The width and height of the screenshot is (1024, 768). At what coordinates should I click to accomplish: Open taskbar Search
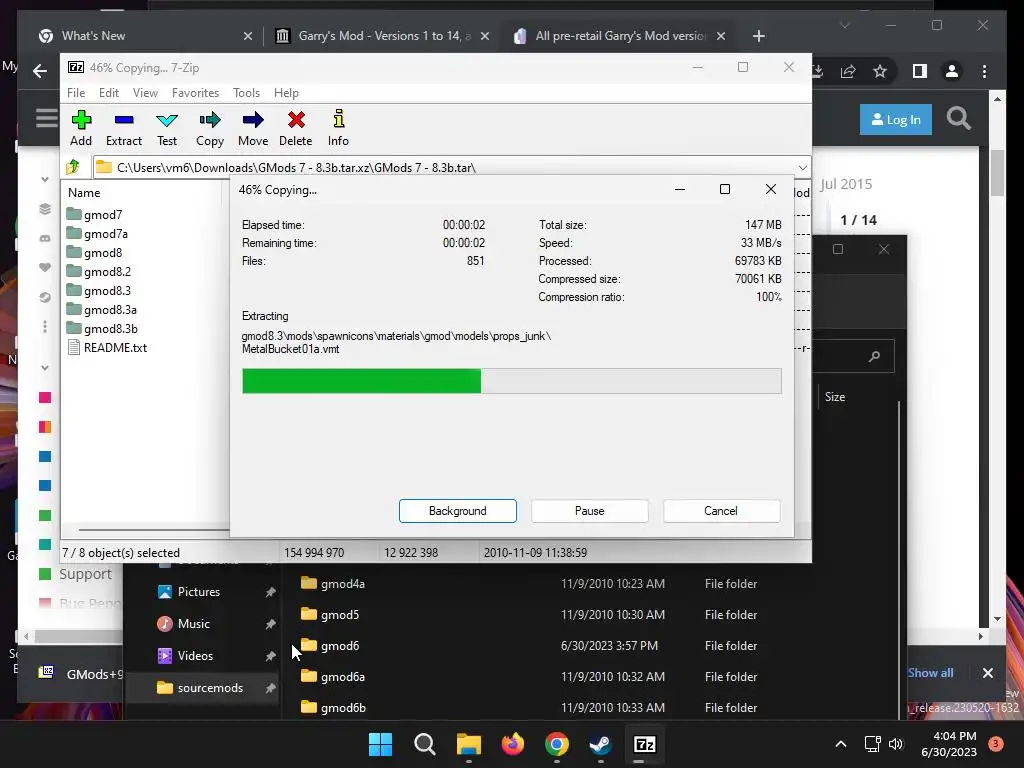[424, 744]
